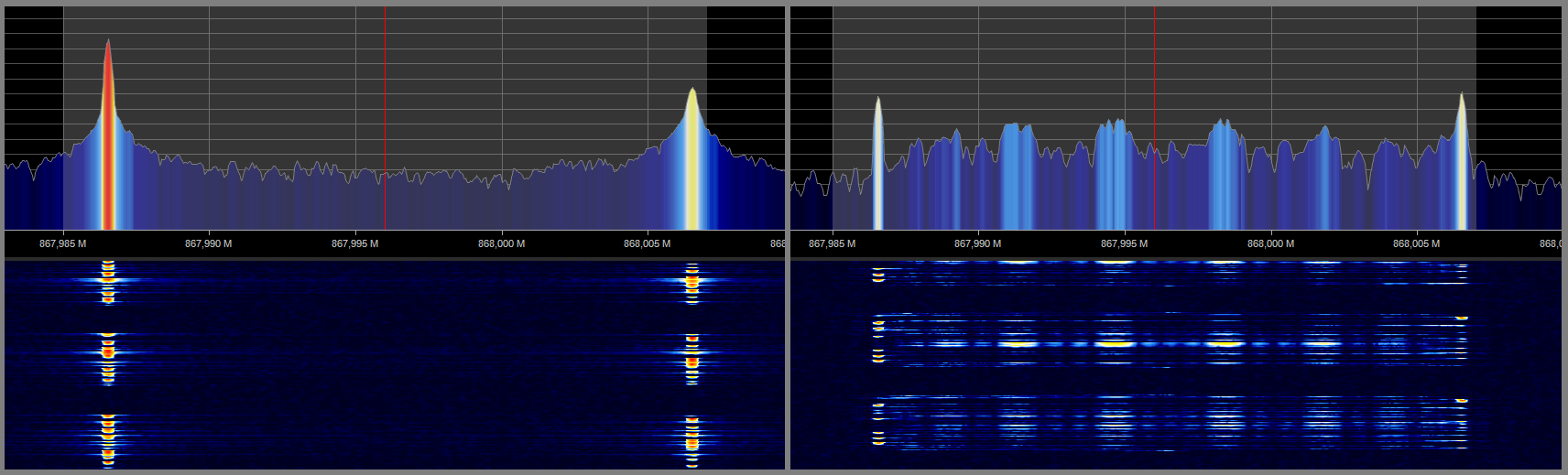The width and height of the screenshot is (1568, 475).
Task: Select red tuning line in right spectrum
Action: click(x=1154, y=119)
